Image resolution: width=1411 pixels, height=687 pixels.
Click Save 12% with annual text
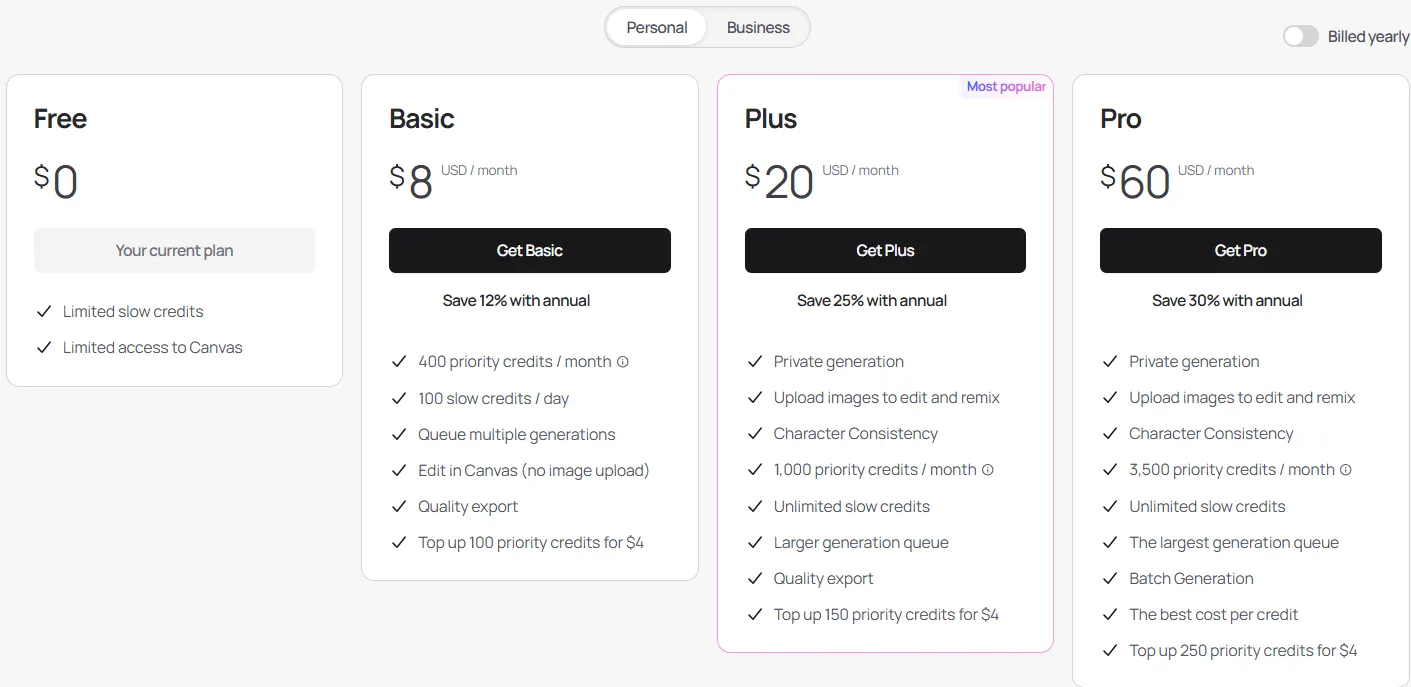[x=516, y=301]
